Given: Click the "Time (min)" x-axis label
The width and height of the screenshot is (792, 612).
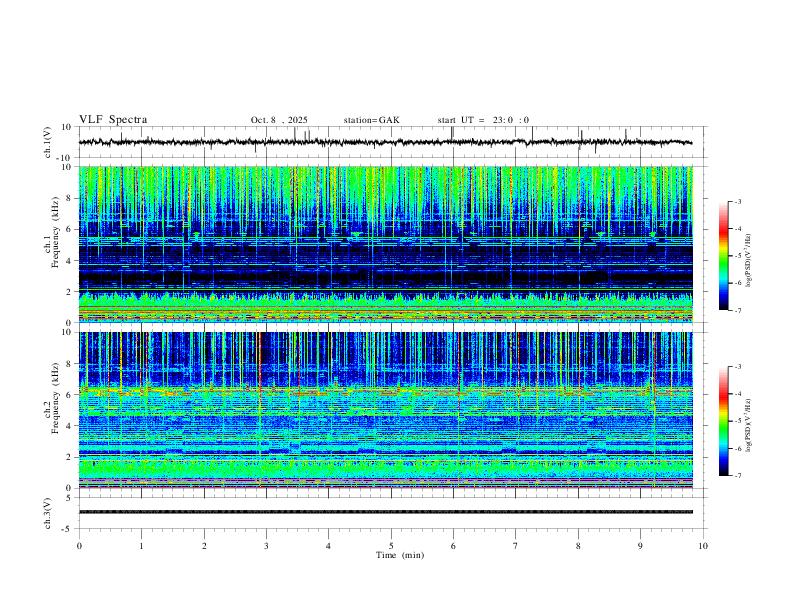Looking at the screenshot, I should 400,555.
